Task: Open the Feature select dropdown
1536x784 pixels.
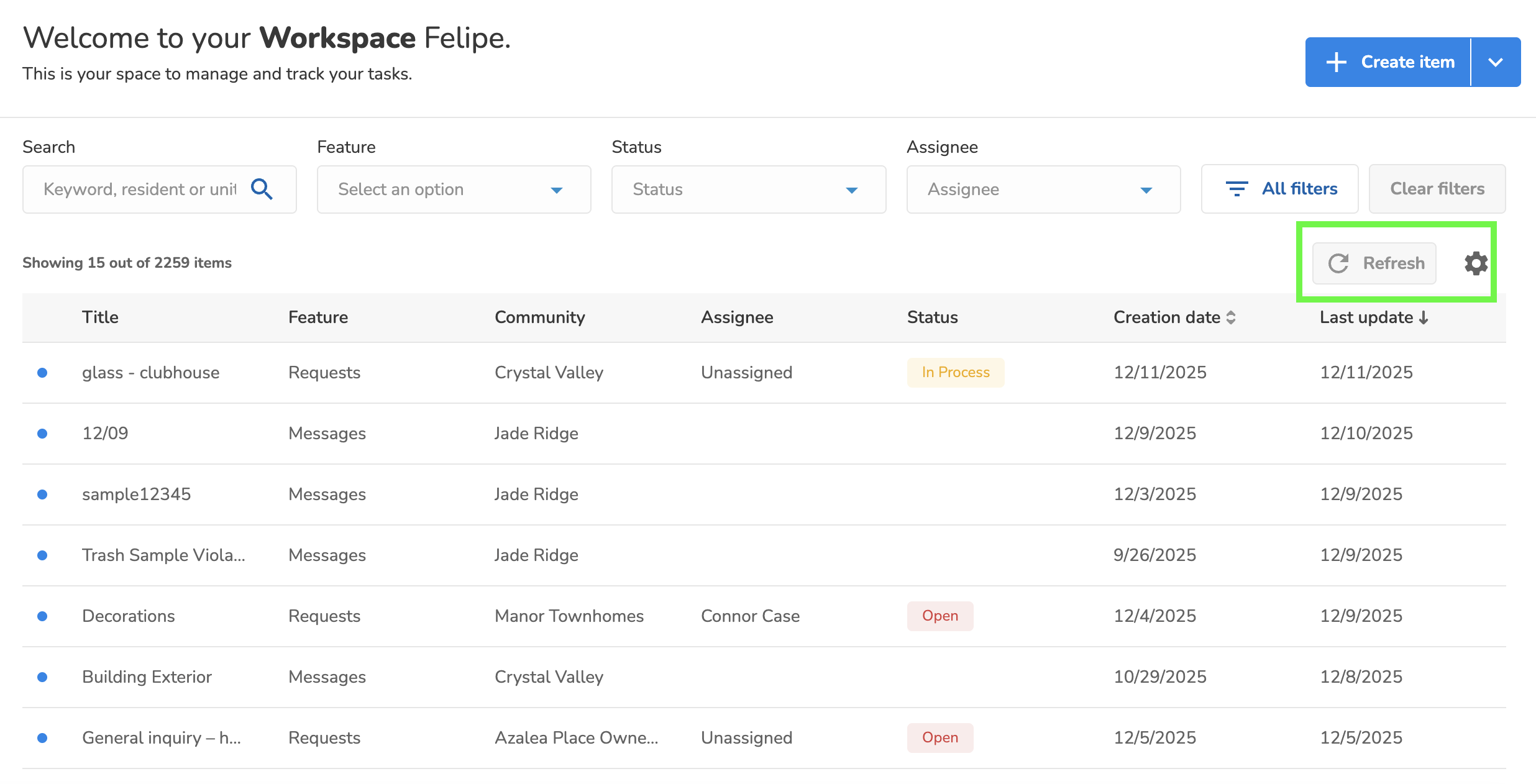Action: pyautogui.click(x=454, y=189)
